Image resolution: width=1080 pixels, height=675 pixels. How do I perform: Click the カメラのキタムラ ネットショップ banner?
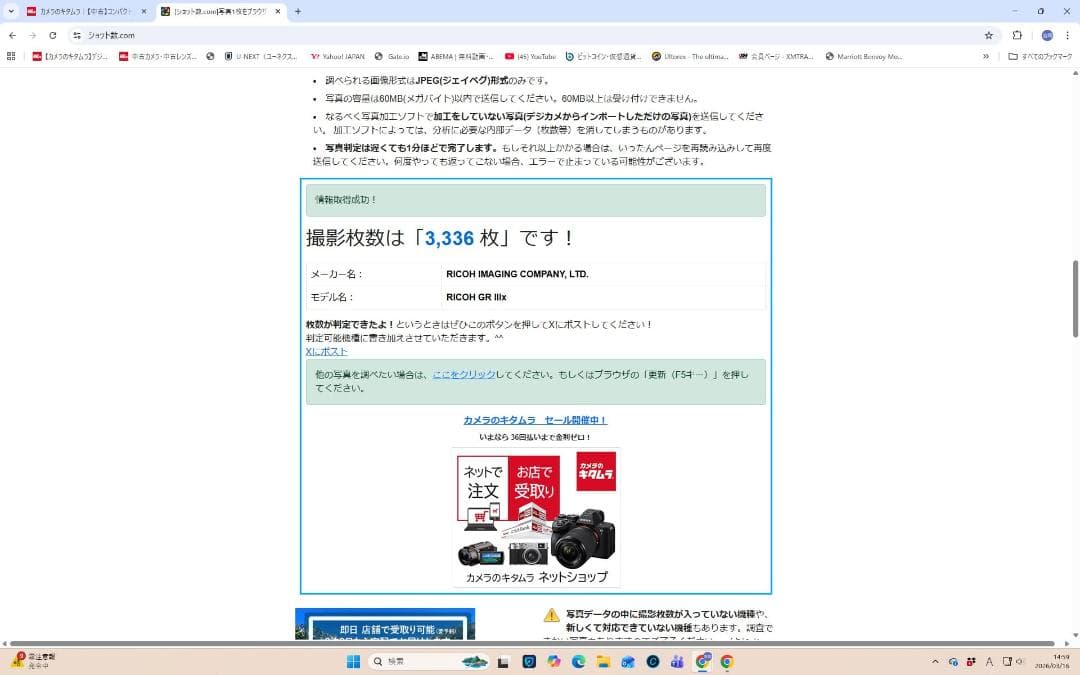(536, 517)
